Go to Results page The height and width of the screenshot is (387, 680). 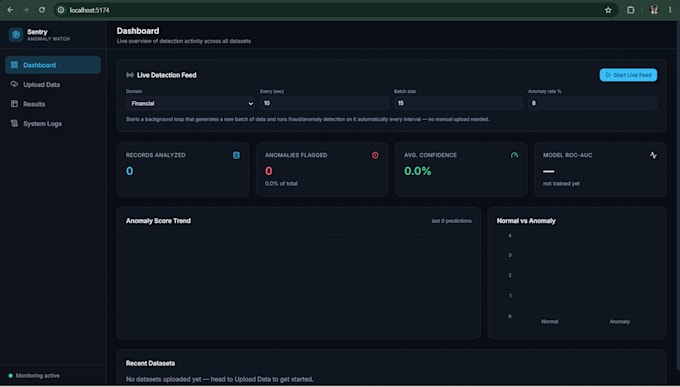(x=53, y=104)
